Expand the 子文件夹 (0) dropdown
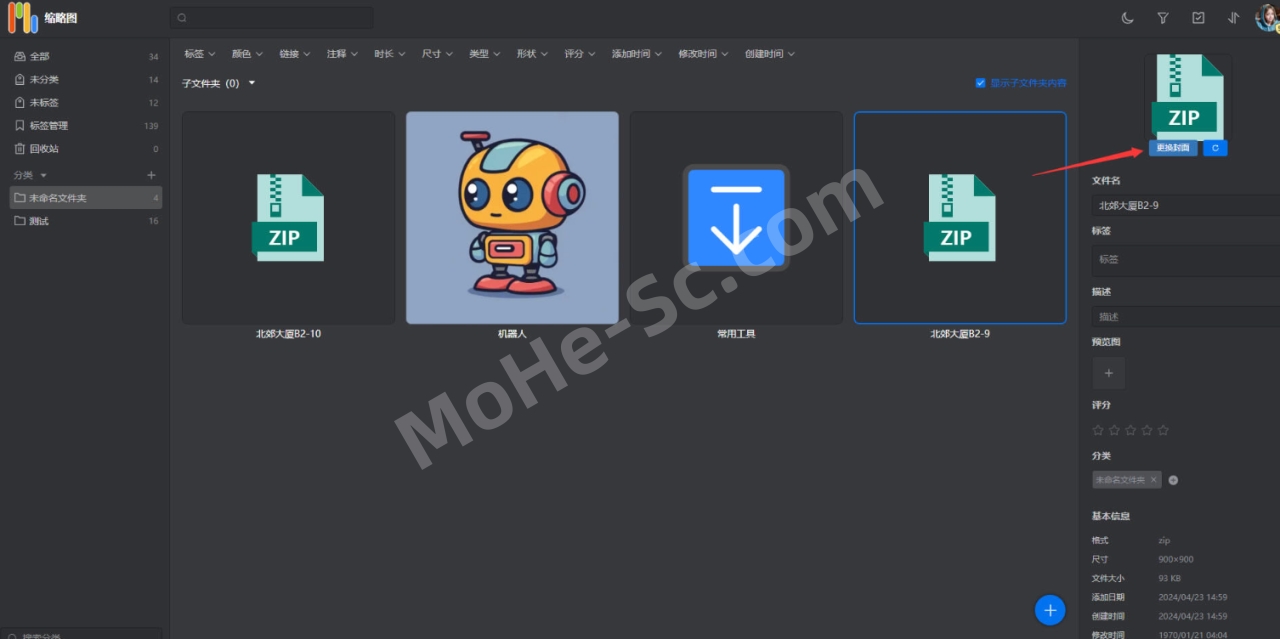The height and width of the screenshot is (639, 1280). (x=252, y=83)
